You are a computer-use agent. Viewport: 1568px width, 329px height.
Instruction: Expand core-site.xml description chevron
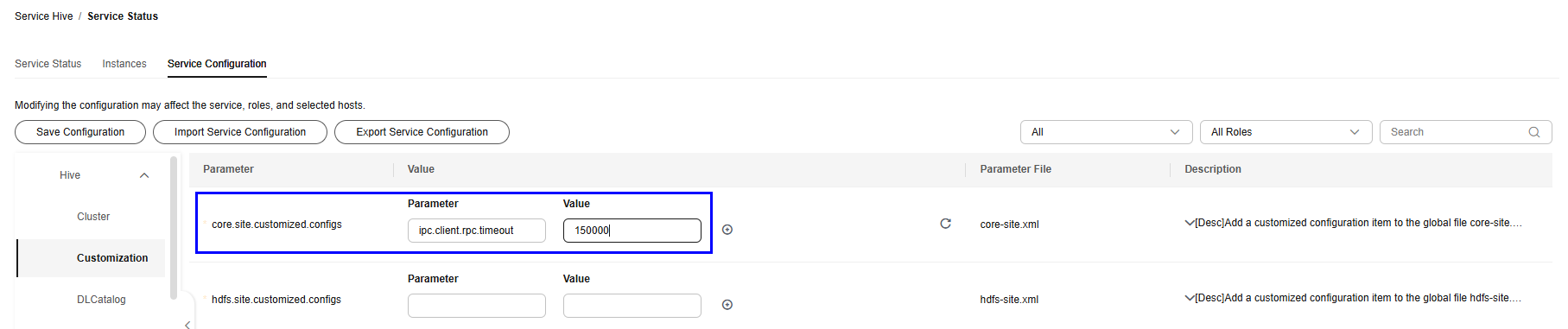point(1190,223)
